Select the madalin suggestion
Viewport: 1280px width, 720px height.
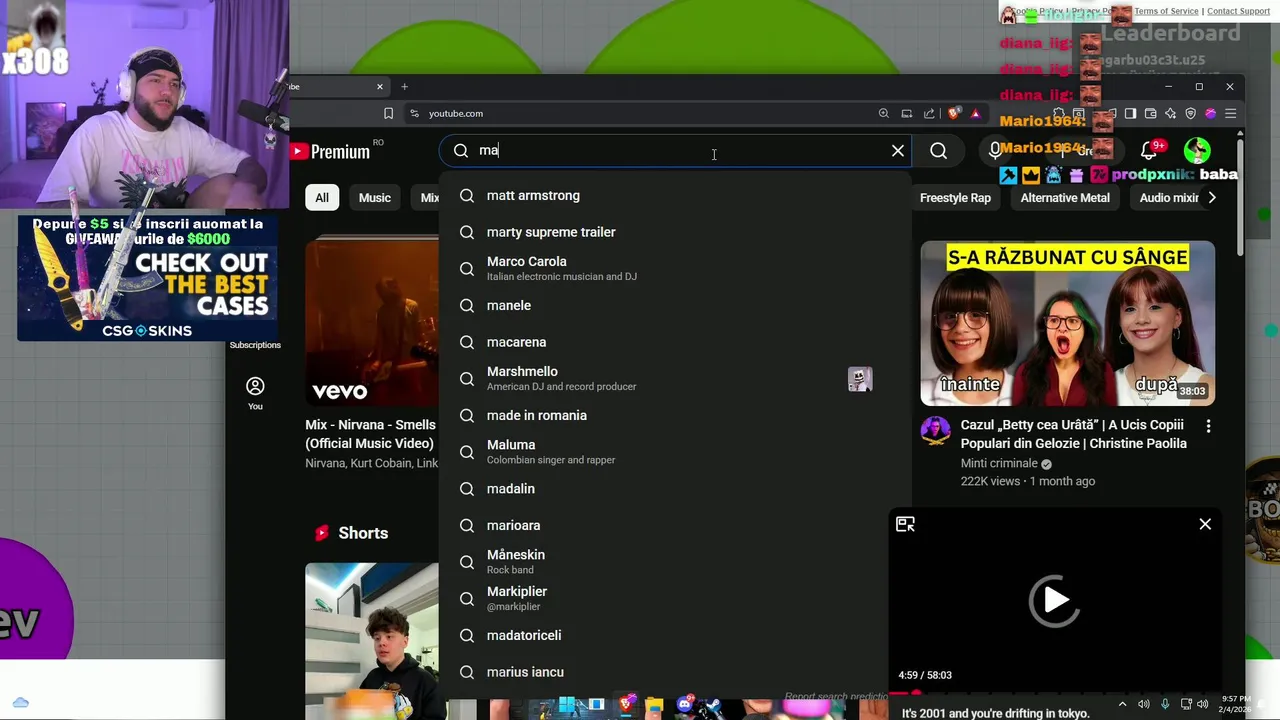pos(675,489)
